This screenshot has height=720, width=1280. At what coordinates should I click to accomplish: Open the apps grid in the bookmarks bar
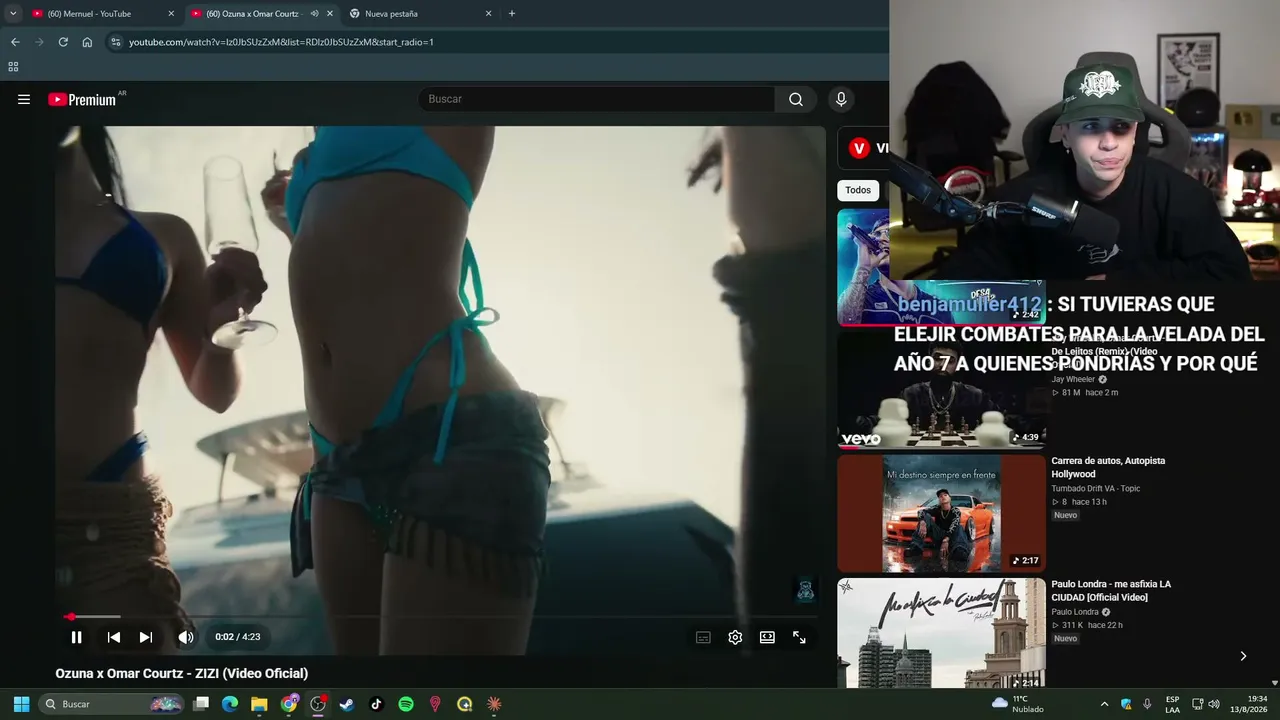tap(13, 67)
